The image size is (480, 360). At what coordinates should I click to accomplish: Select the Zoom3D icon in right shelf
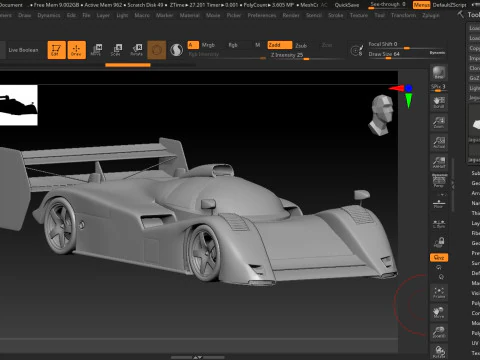(439, 332)
